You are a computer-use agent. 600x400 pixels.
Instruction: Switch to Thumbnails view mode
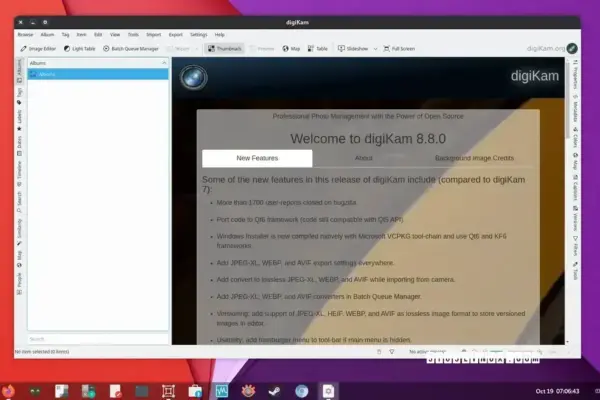tap(225, 49)
